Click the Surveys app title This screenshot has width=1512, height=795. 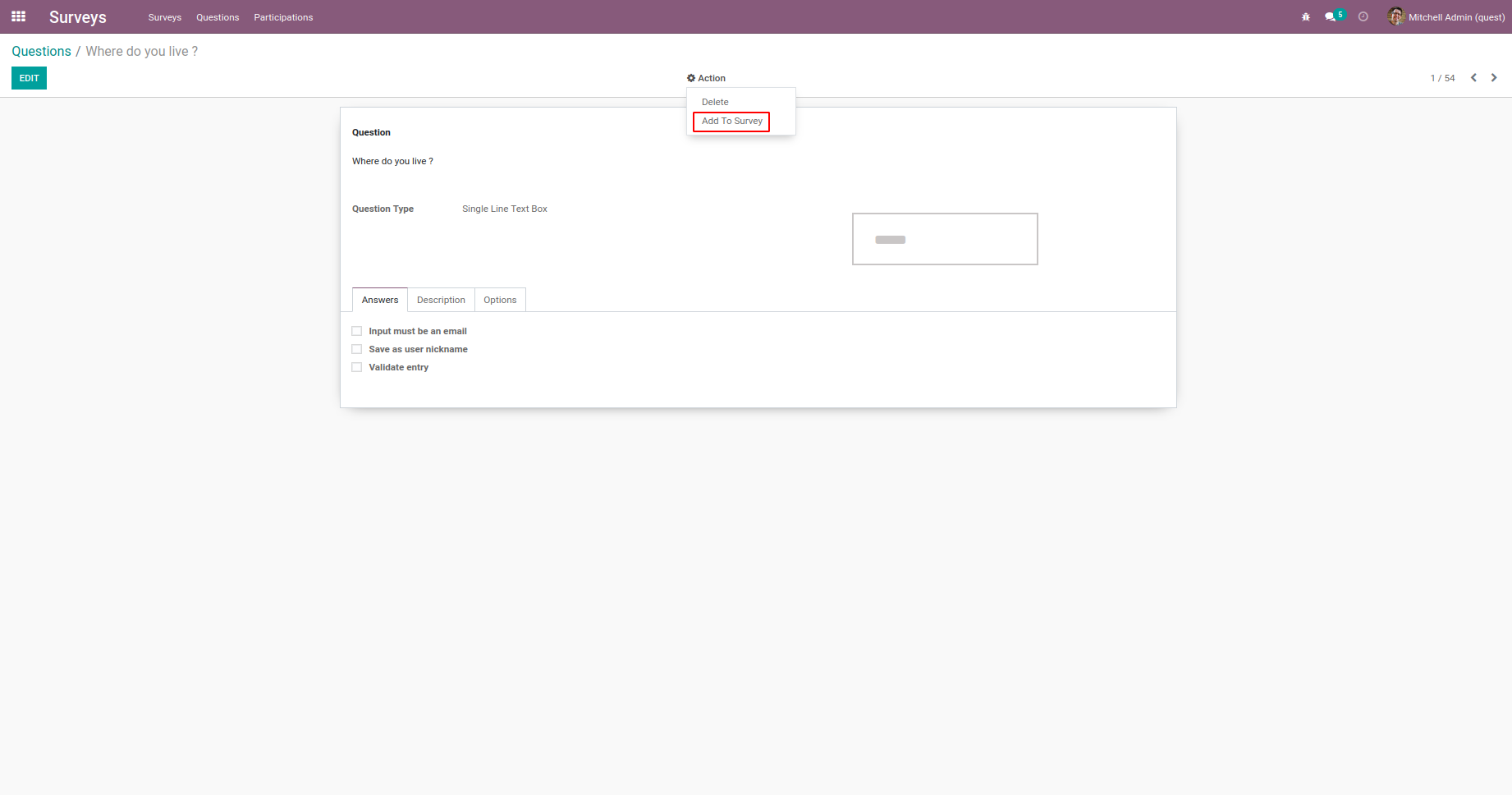pyautogui.click(x=78, y=17)
